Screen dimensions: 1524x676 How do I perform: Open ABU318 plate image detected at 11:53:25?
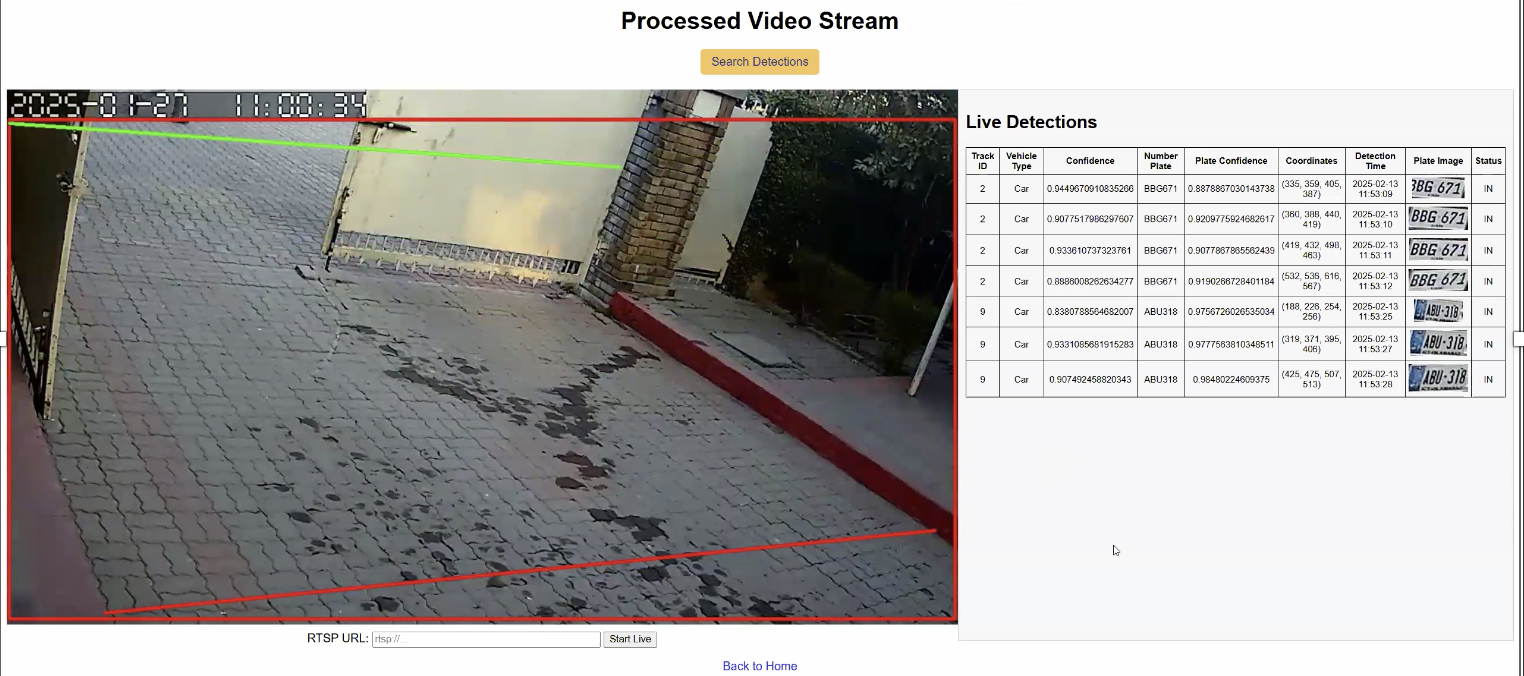click(x=1437, y=311)
